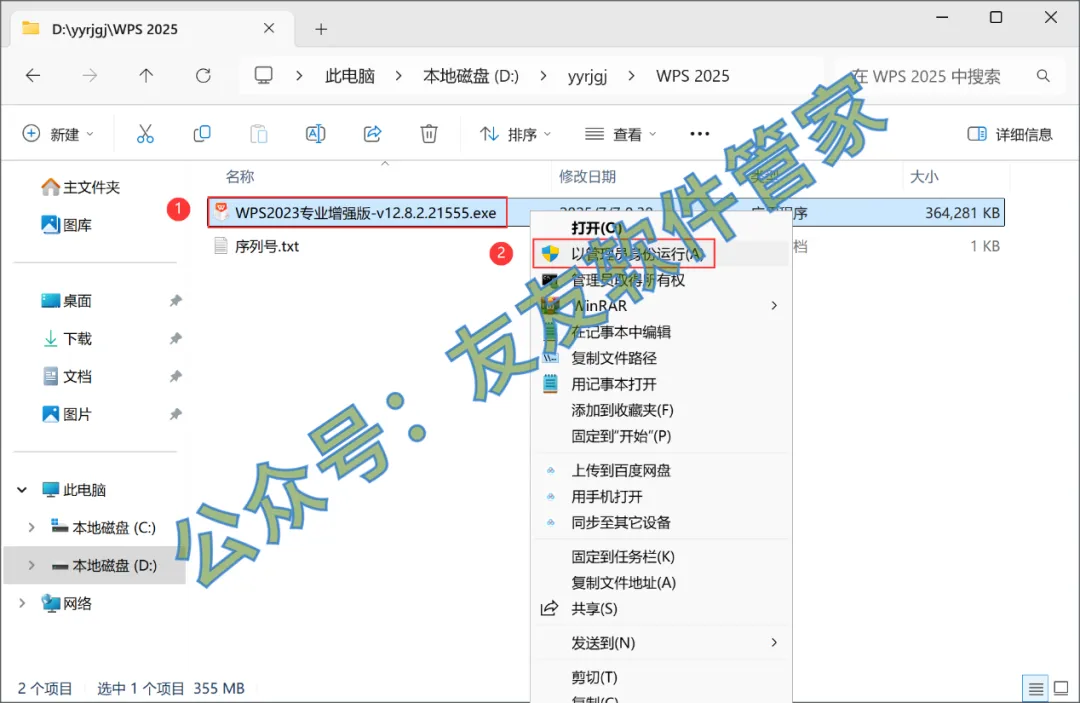Click the Forward navigation arrow
The height and width of the screenshot is (703, 1080).
point(90,76)
